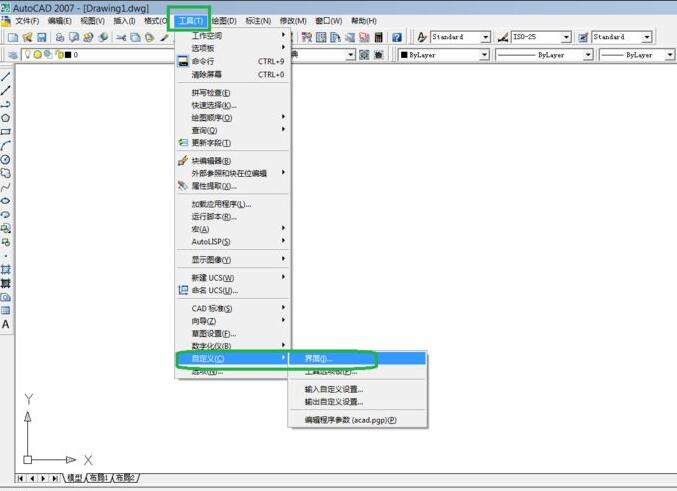Select the Make Block tool
This screenshot has width=677, height=491.
pyautogui.click(x=6, y=242)
